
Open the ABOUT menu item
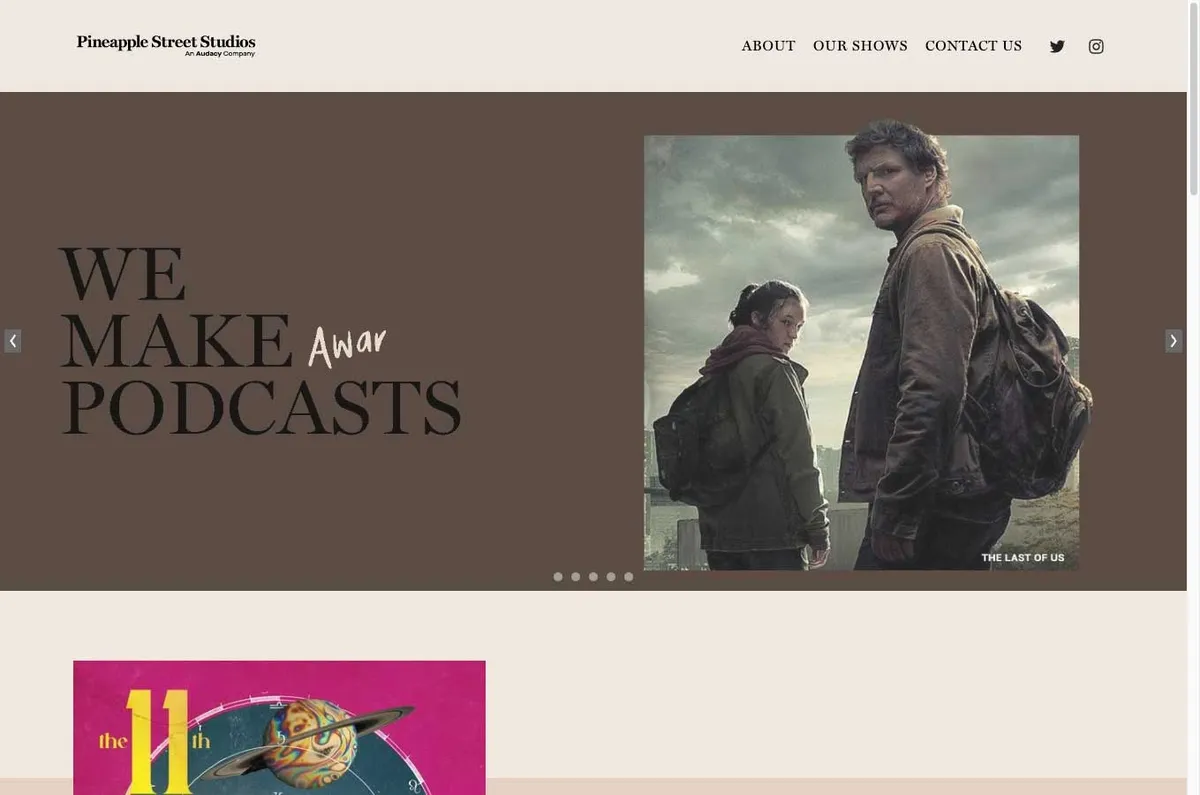pos(769,46)
